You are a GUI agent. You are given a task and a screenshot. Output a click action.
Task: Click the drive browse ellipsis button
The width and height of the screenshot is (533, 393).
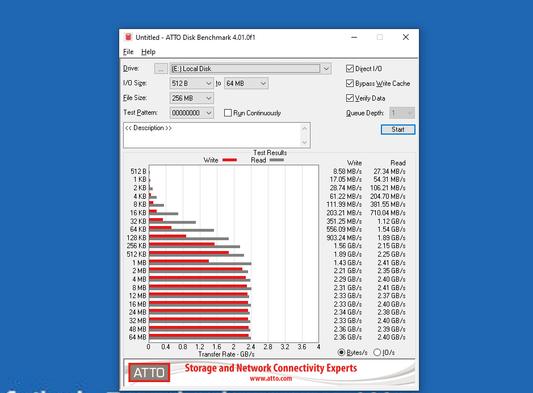161,69
